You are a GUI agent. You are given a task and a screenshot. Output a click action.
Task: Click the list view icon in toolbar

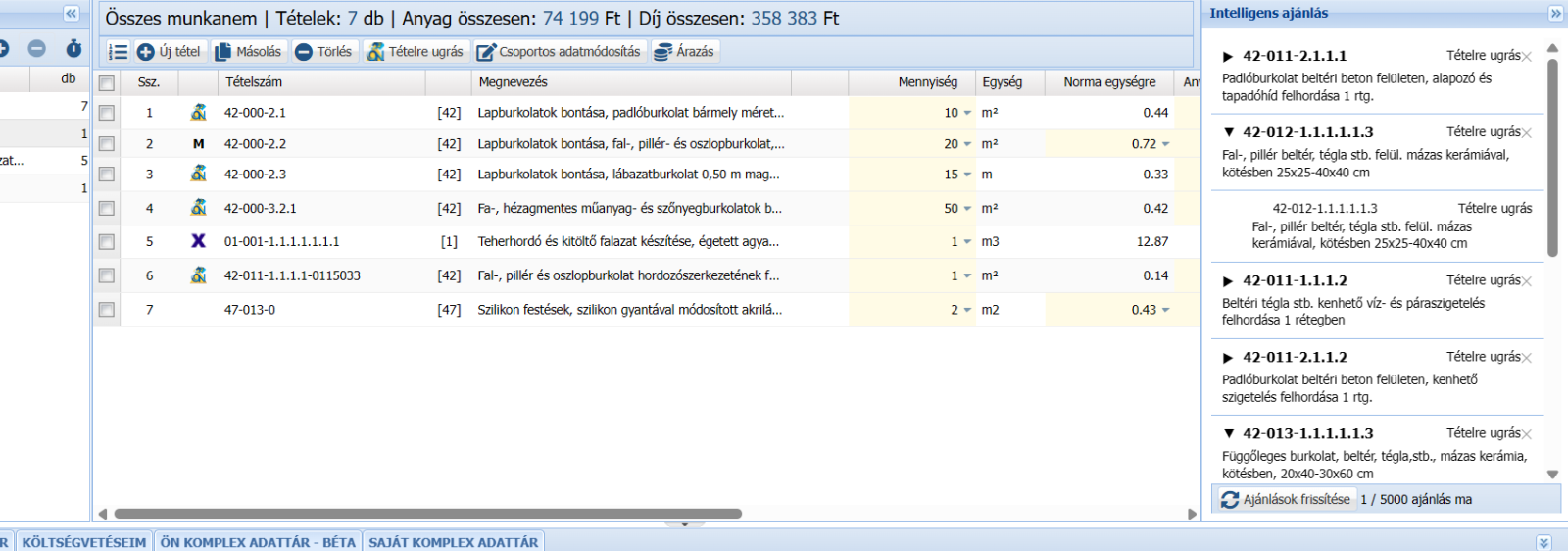[118, 52]
